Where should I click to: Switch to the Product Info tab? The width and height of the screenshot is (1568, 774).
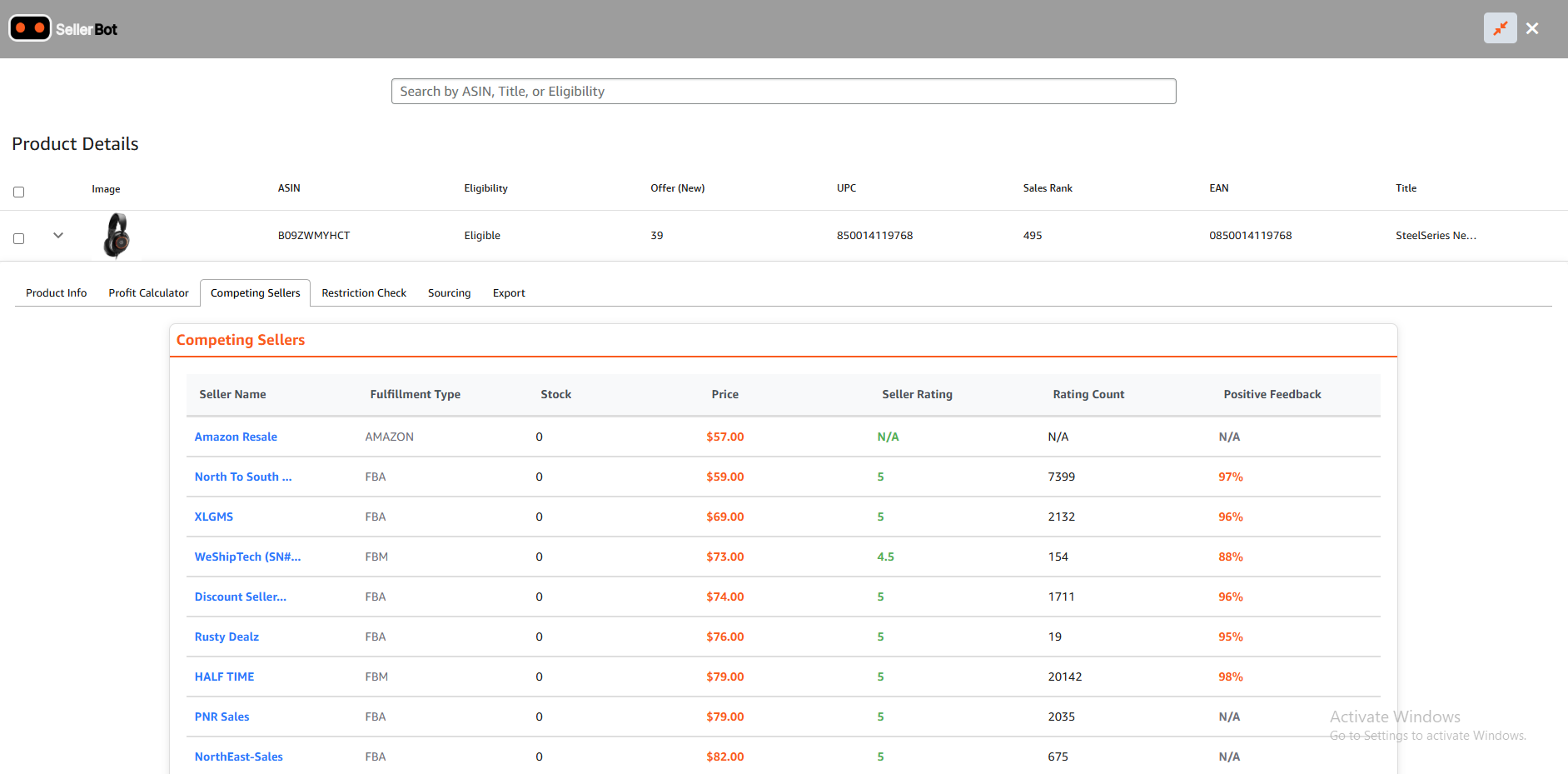[56, 293]
